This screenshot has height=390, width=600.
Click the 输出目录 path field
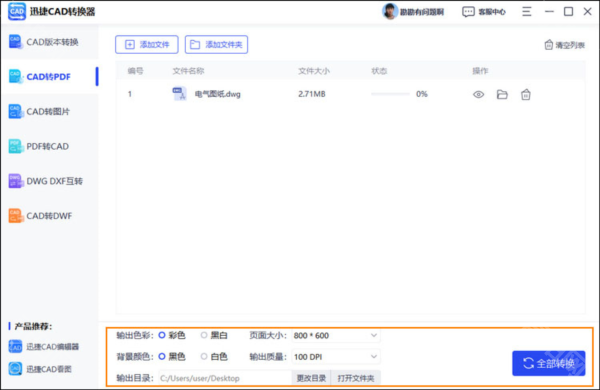point(225,378)
